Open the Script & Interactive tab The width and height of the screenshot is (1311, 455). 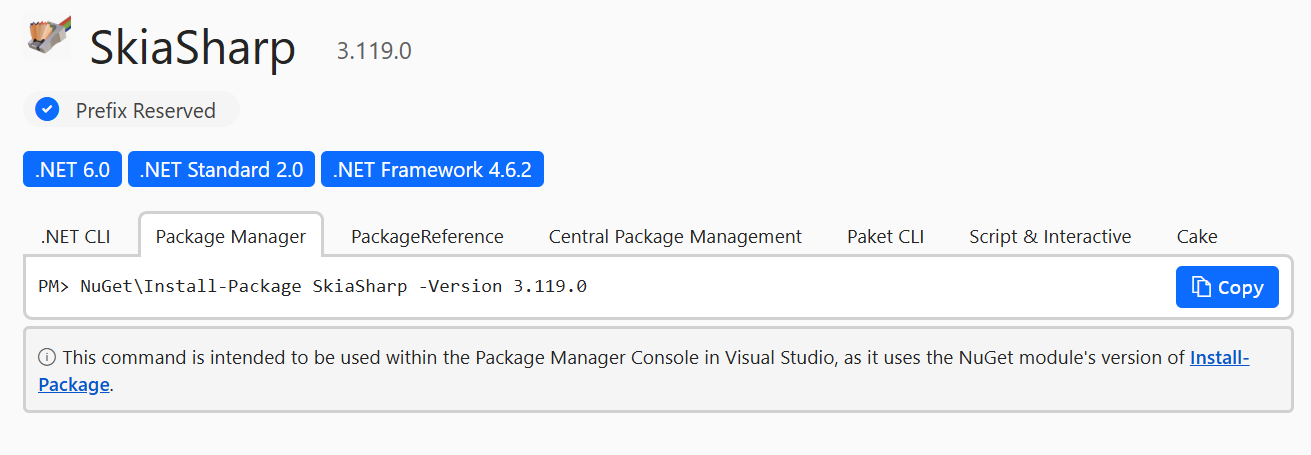(x=1050, y=237)
